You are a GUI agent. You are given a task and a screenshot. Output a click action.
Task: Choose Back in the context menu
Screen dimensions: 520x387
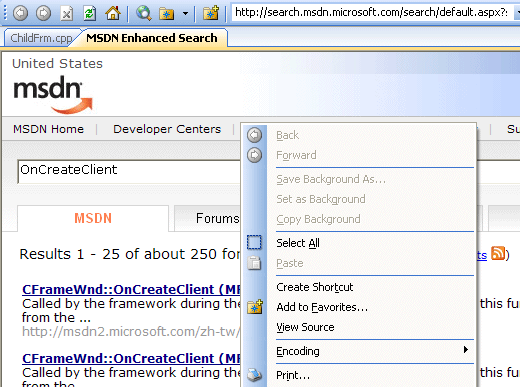pos(360,135)
